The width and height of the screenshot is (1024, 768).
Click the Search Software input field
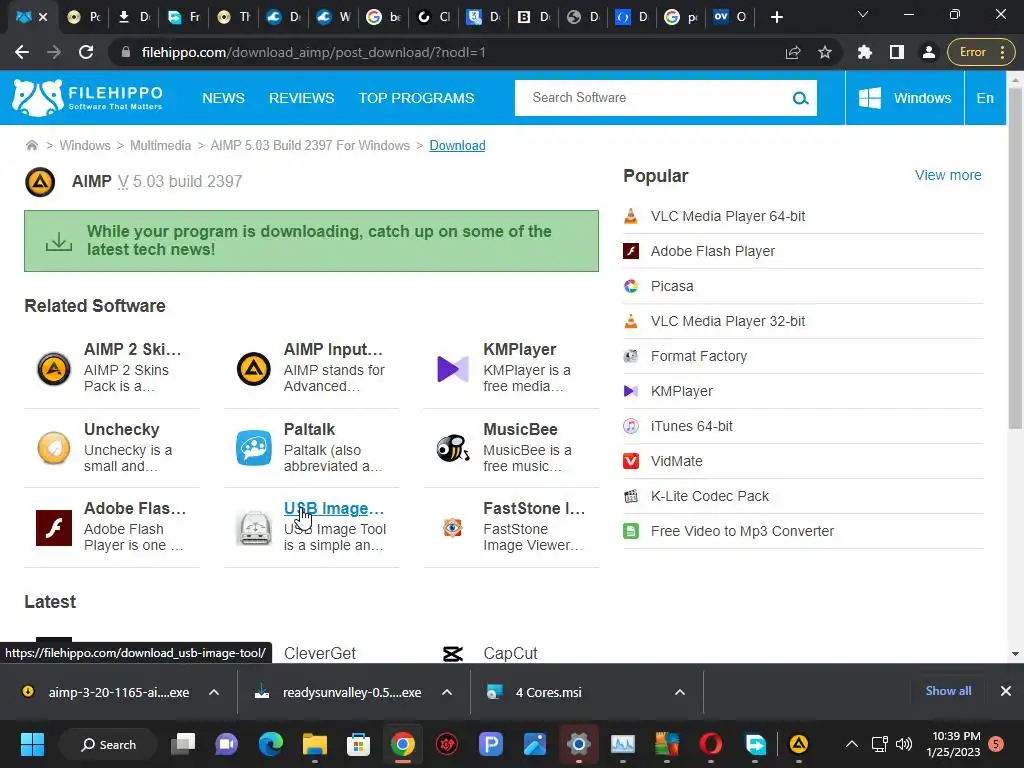tap(653, 98)
